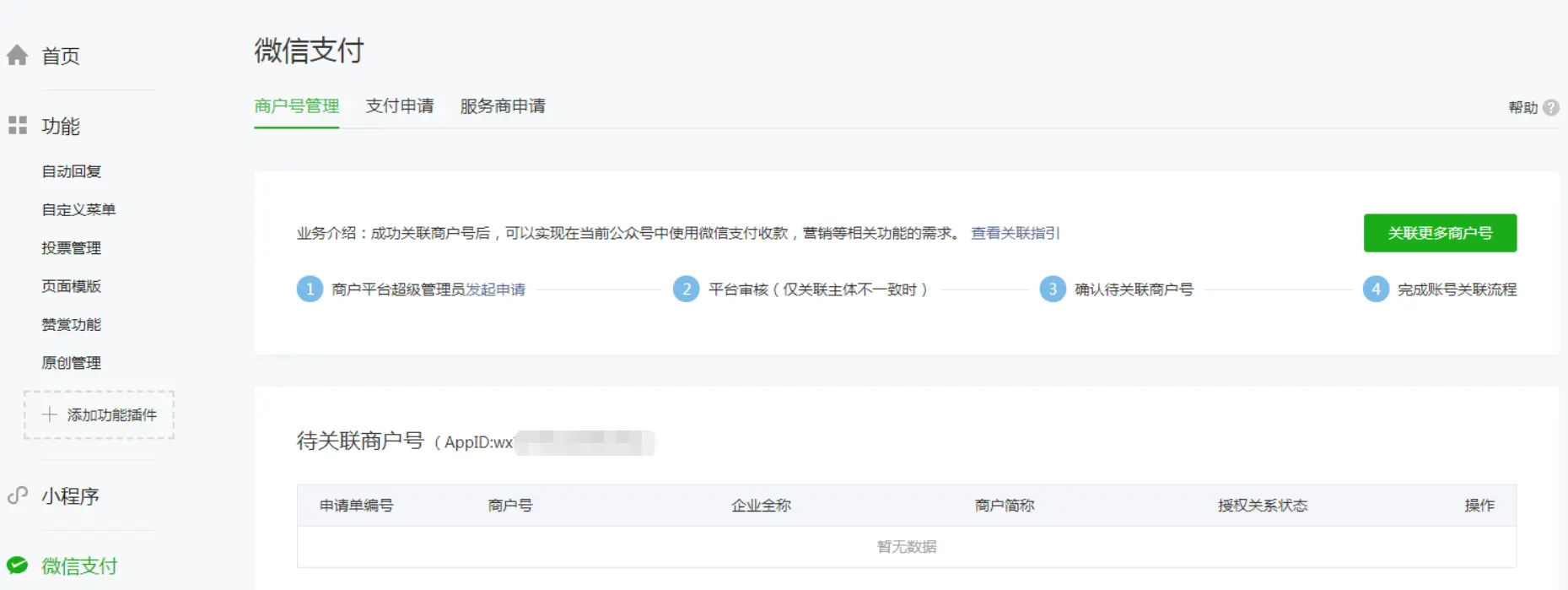Click the grid icon beside 功能

tap(17, 126)
